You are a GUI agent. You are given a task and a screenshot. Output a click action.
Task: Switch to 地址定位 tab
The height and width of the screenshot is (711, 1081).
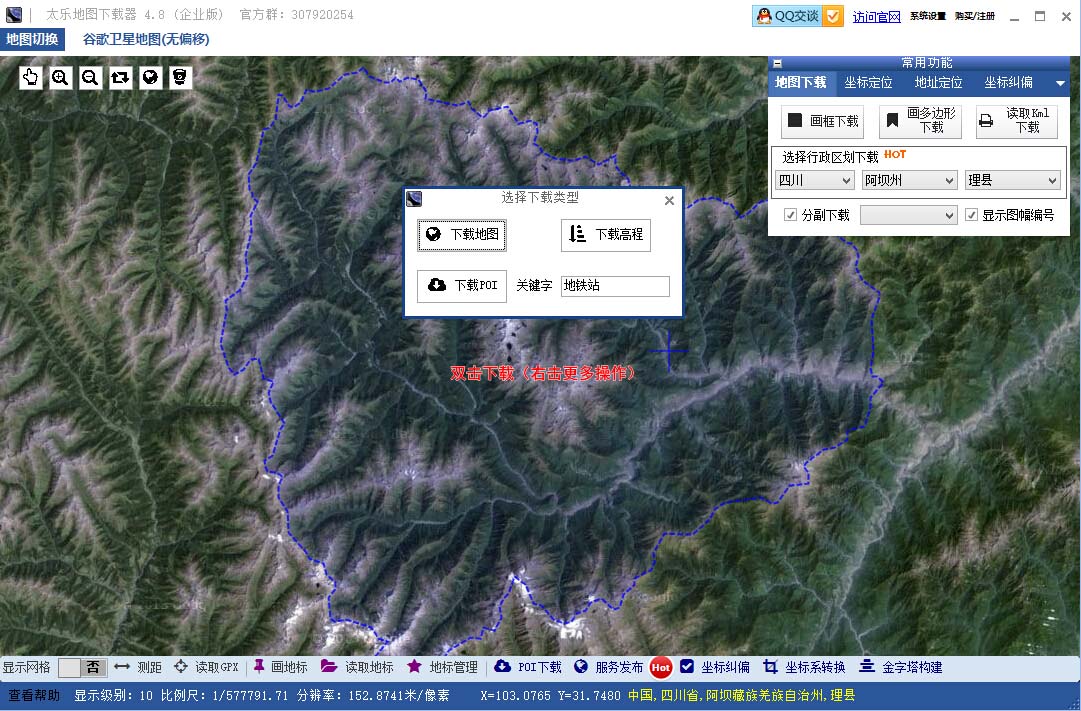(938, 83)
